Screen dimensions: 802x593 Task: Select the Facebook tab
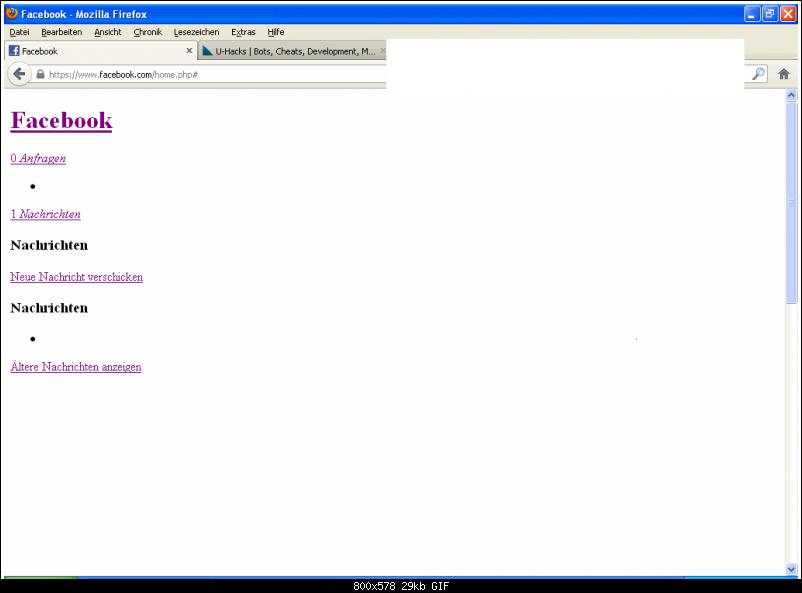point(101,51)
